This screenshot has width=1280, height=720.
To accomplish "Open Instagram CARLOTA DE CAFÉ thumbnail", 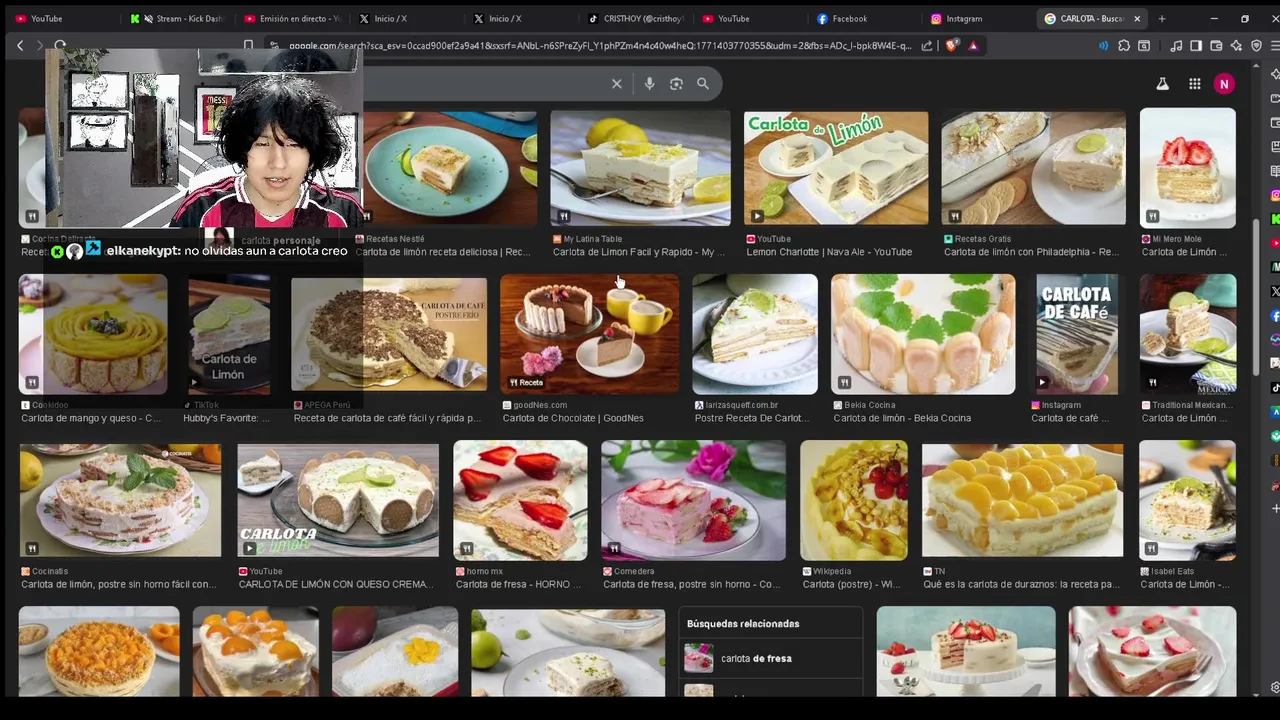I will pos(1077,334).
